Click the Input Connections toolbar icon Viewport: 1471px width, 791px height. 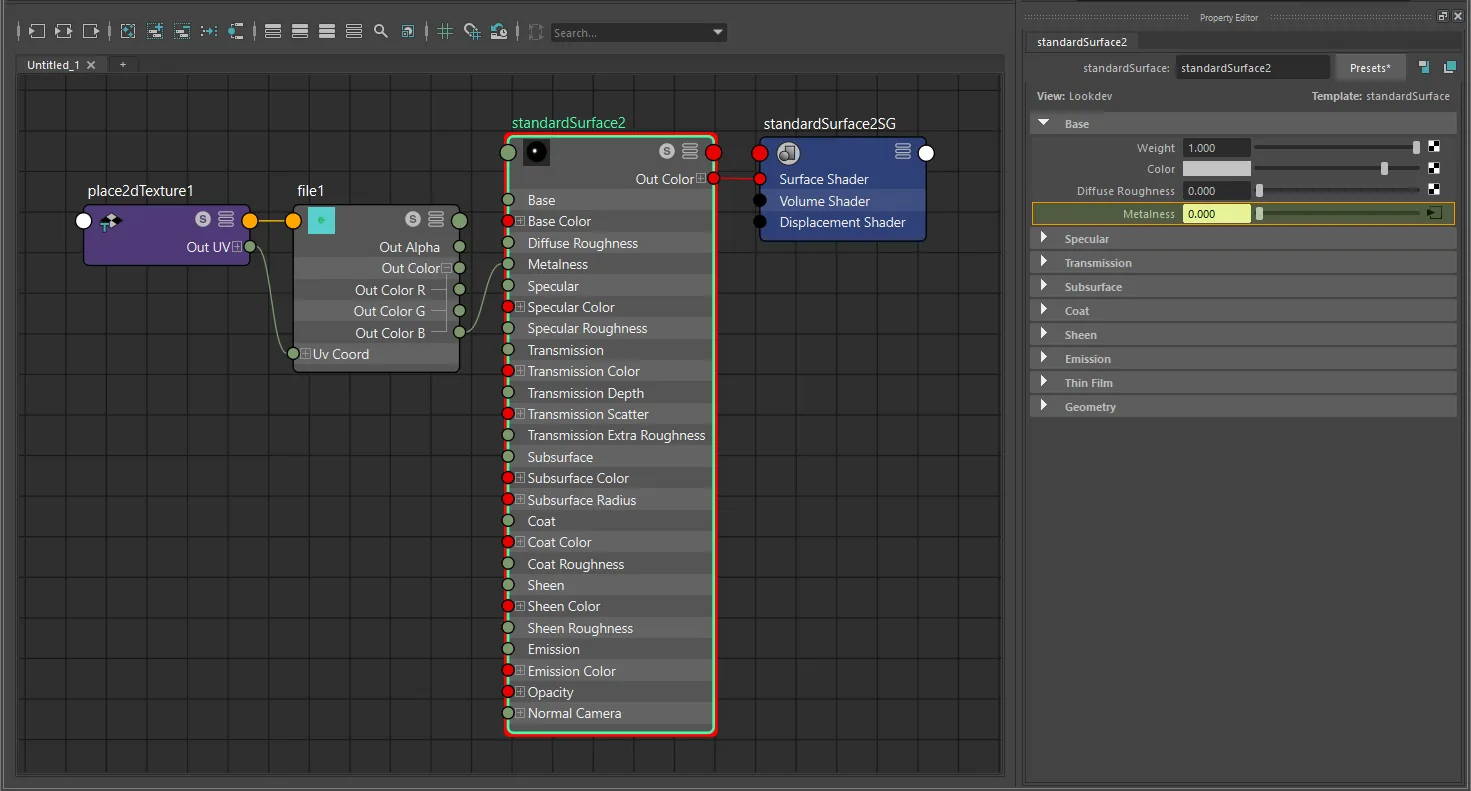point(37,32)
